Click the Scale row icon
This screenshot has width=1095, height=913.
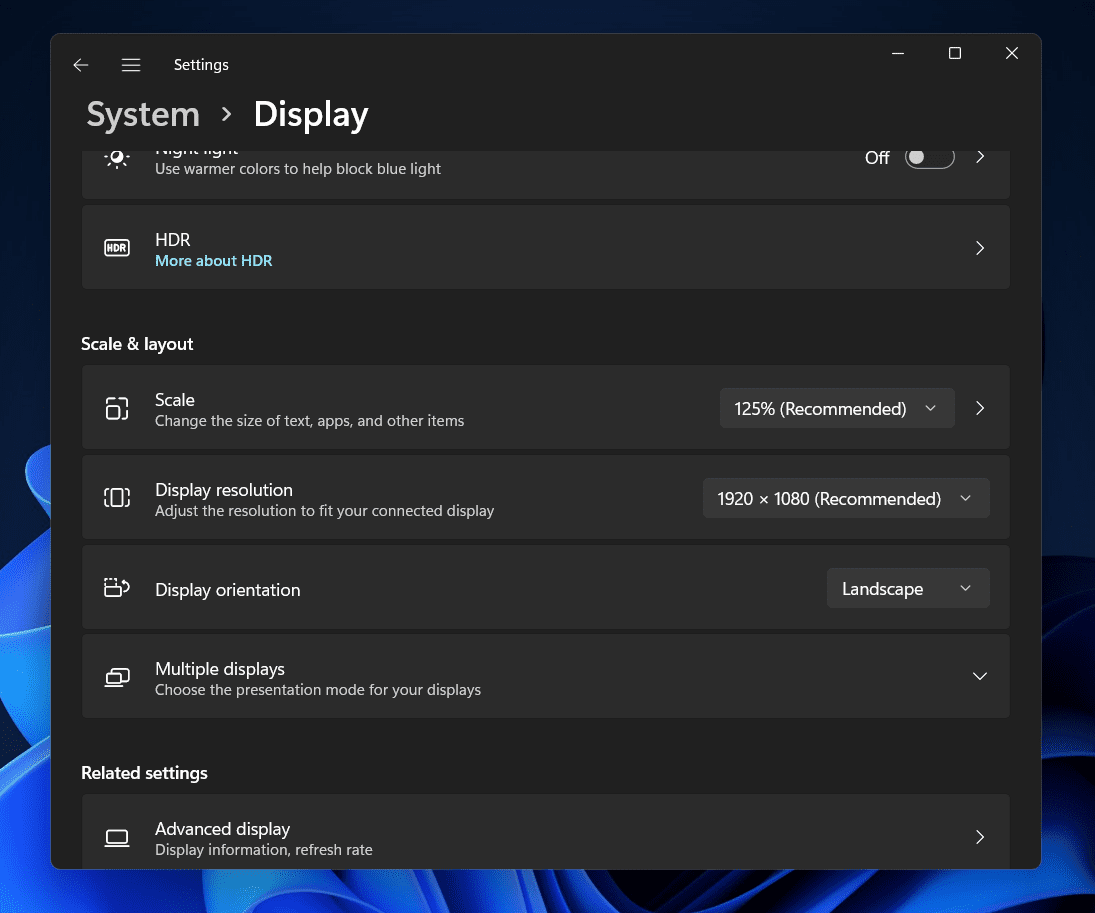(x=117, y=408)
